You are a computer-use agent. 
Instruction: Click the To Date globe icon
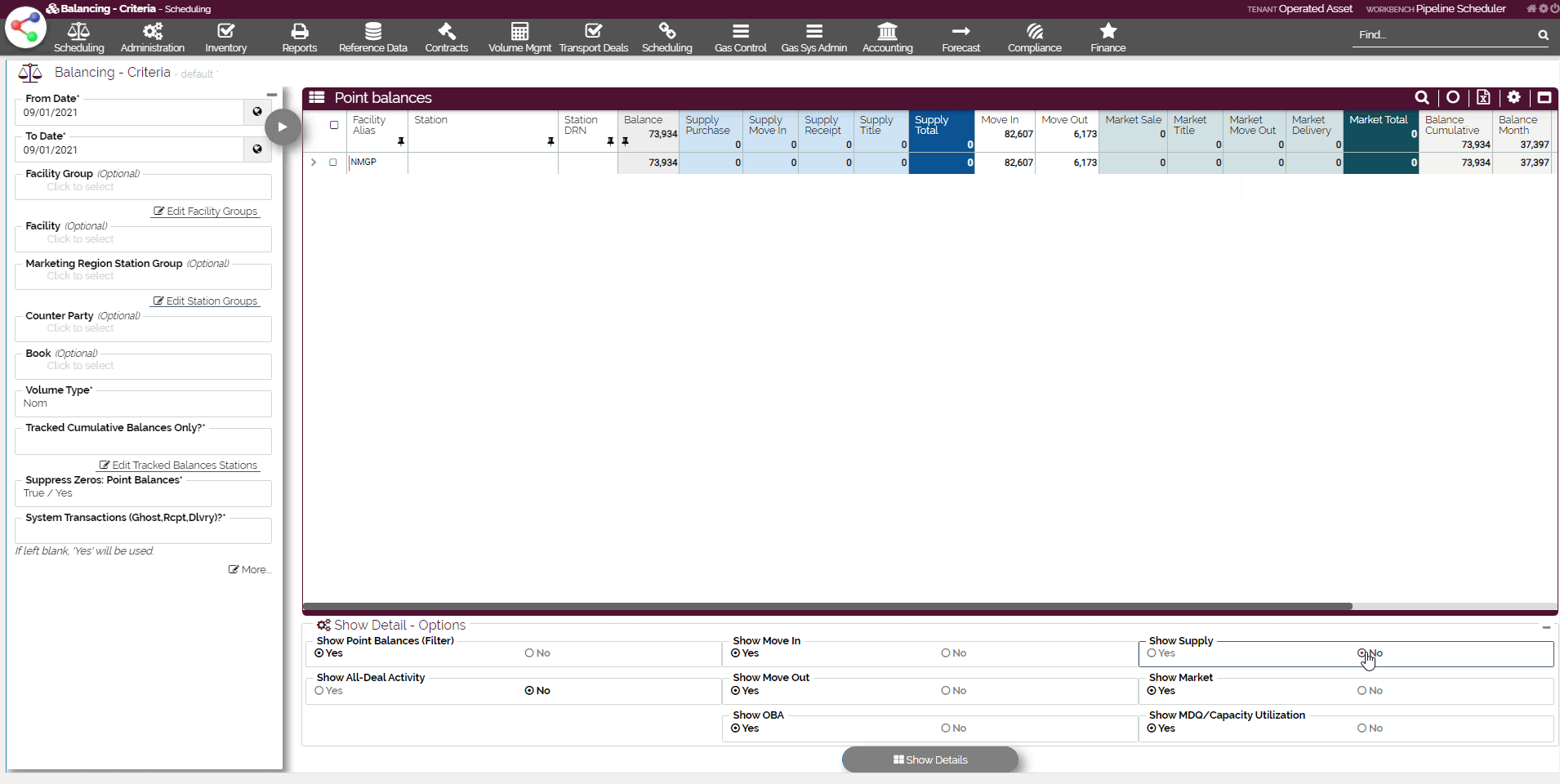coord(257,149)
